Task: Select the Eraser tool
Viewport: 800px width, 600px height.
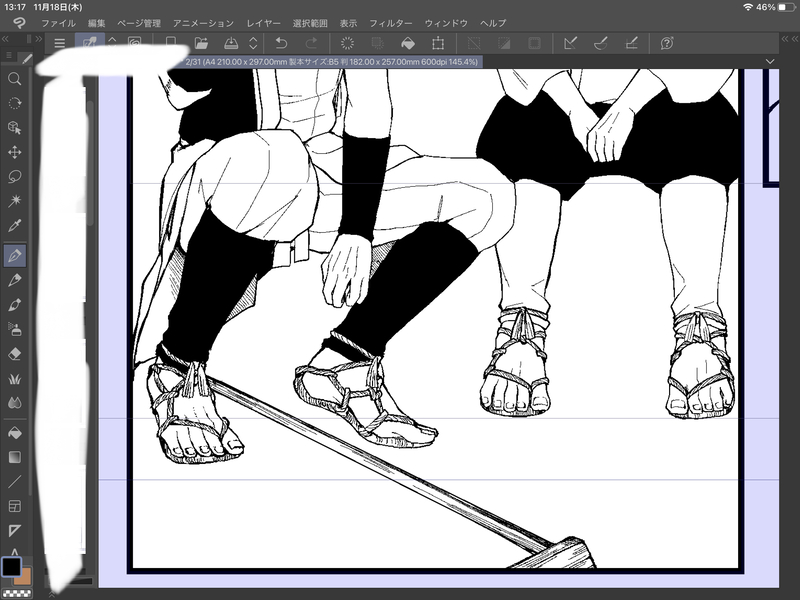Action: [14, 354]
